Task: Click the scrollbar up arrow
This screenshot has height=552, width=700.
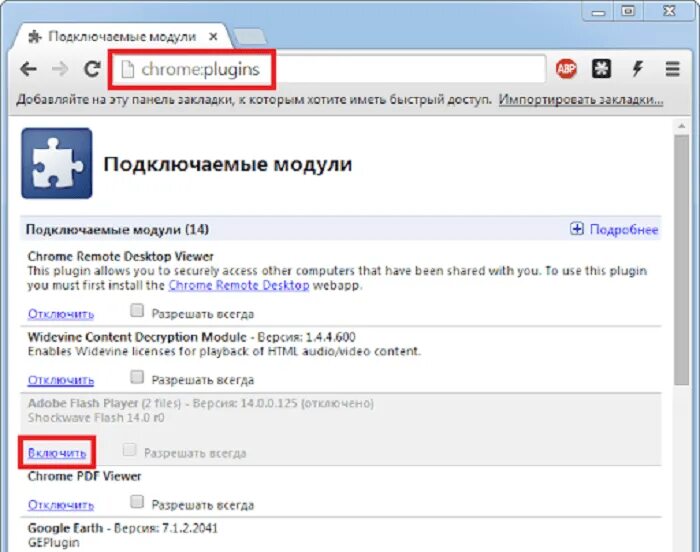Action: click(x=681, y=126)
